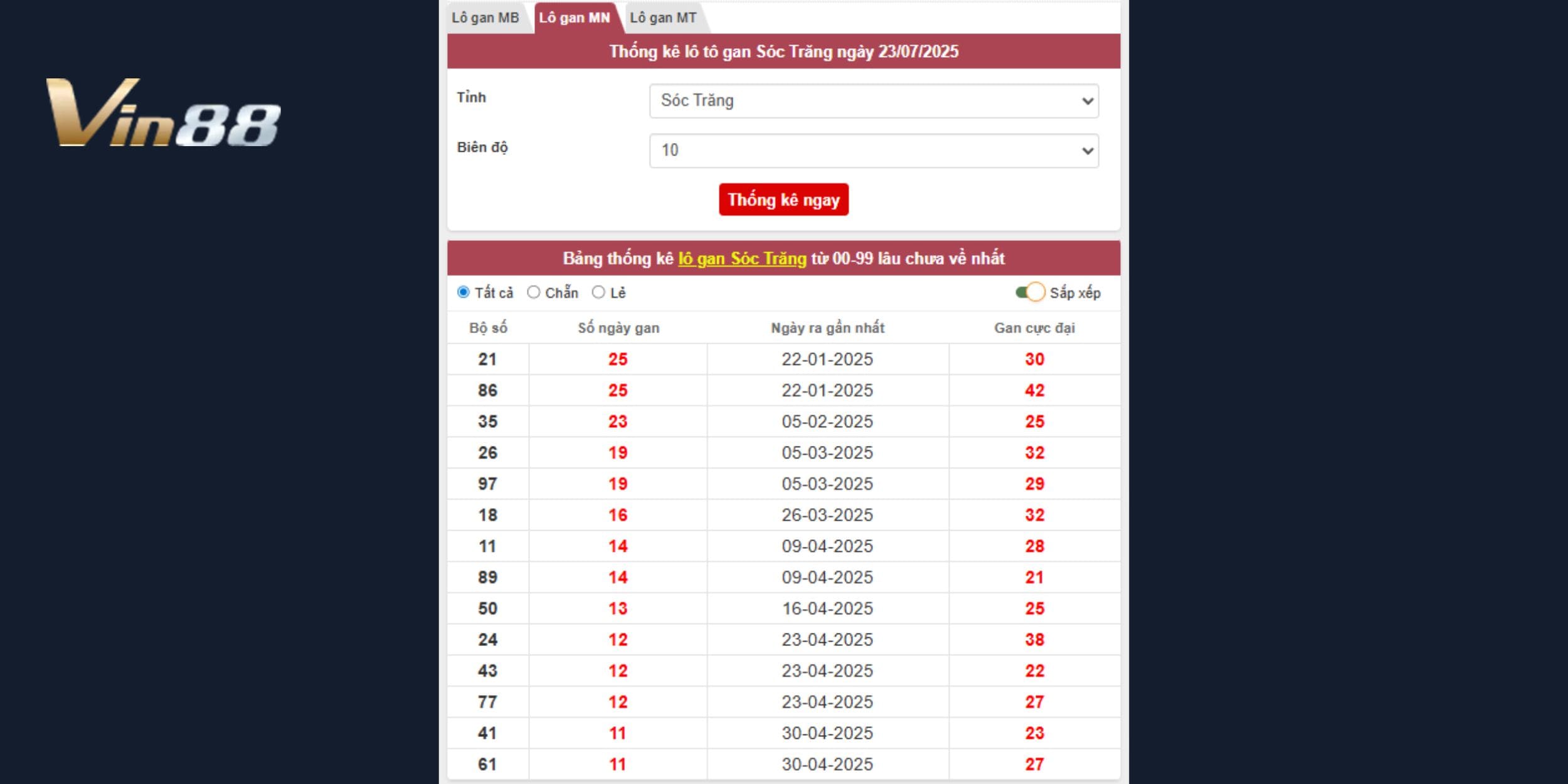This screenshot has height=784, width=1568.
Task: Choose the Chẵn radio option
Action: point(534,292)
